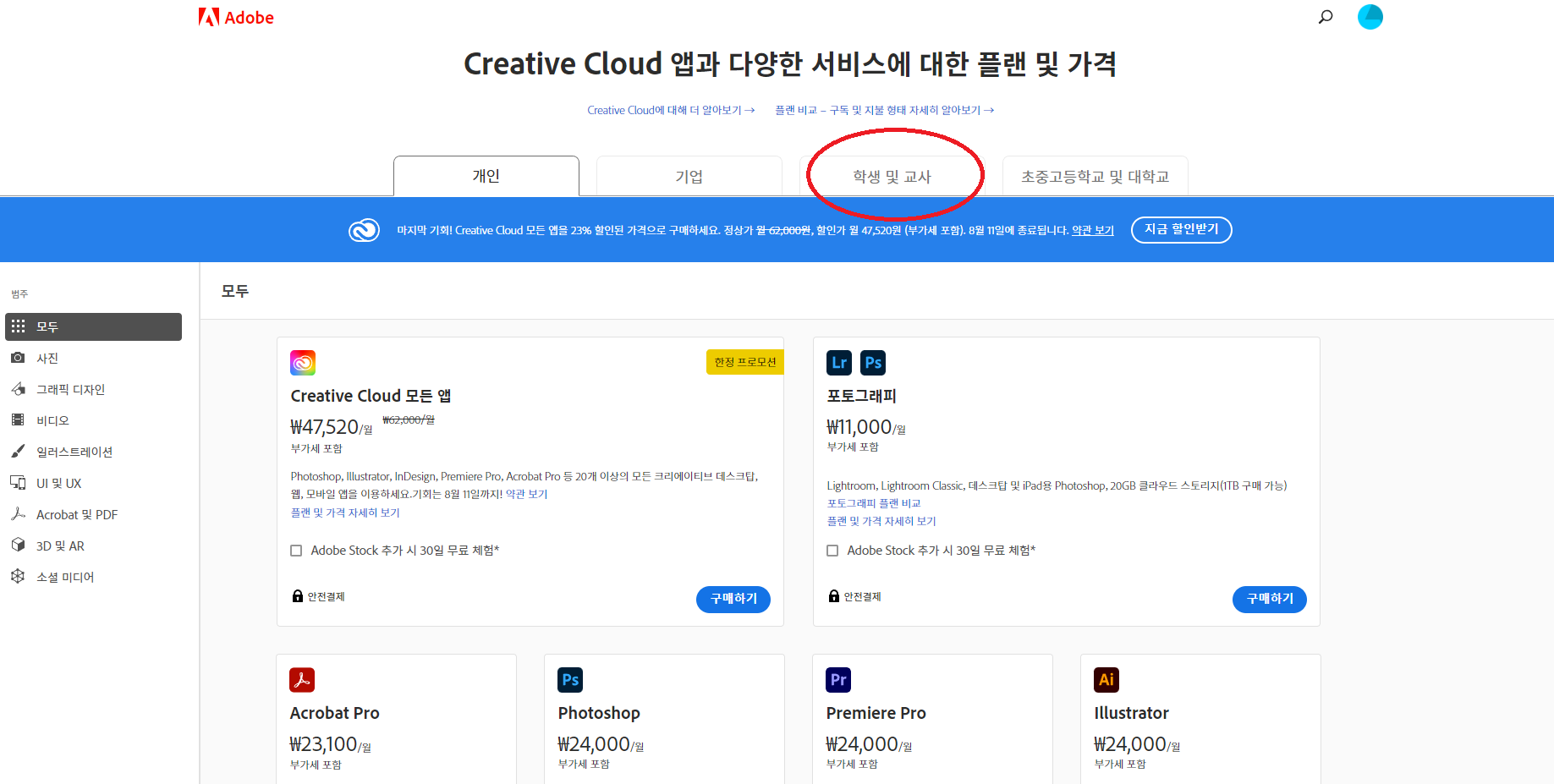Open 플랜 비교 구독 및 지불 형태 link
This screenshot has height=784, width=1554.
(x=885, y=110)
